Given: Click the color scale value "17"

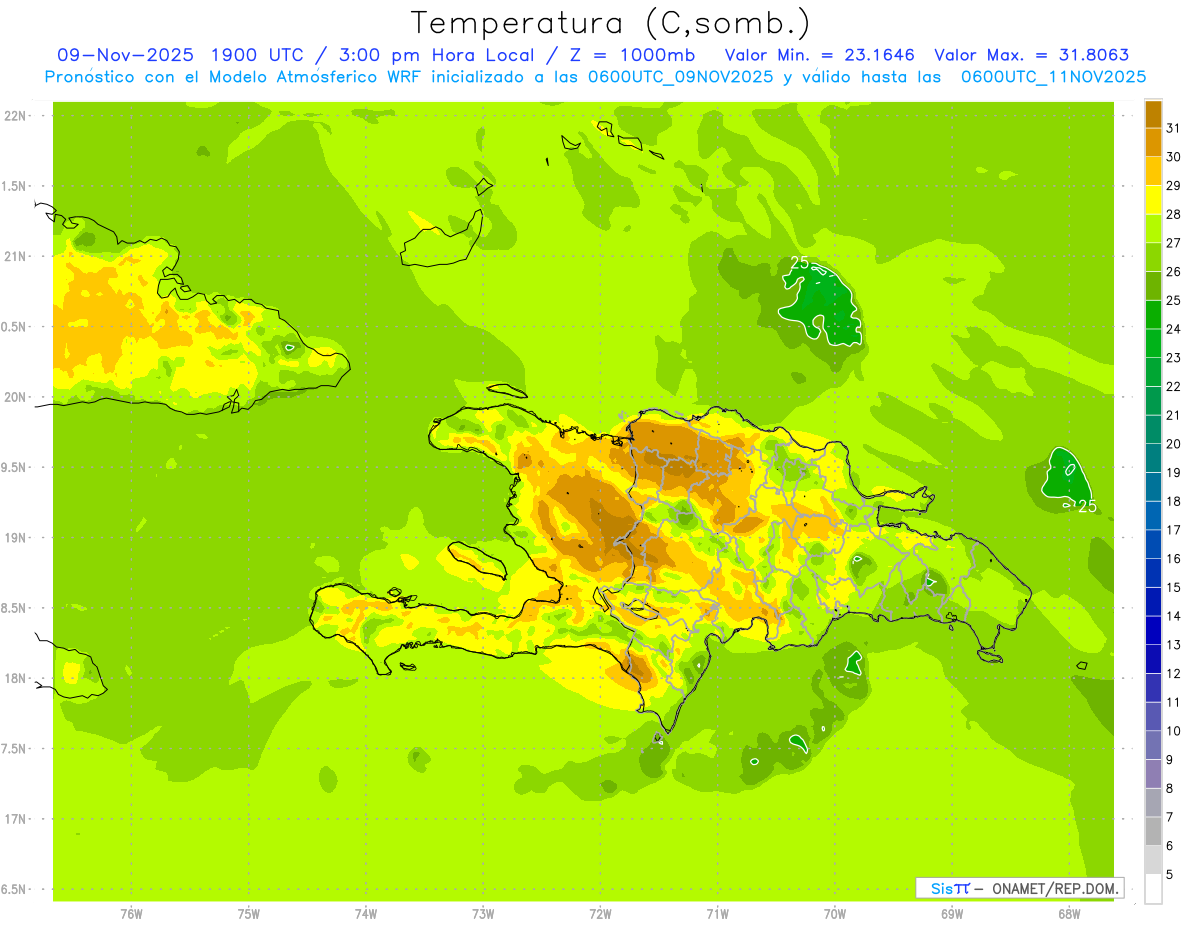Looking at the screenshot, I should tap(1173, 530).
